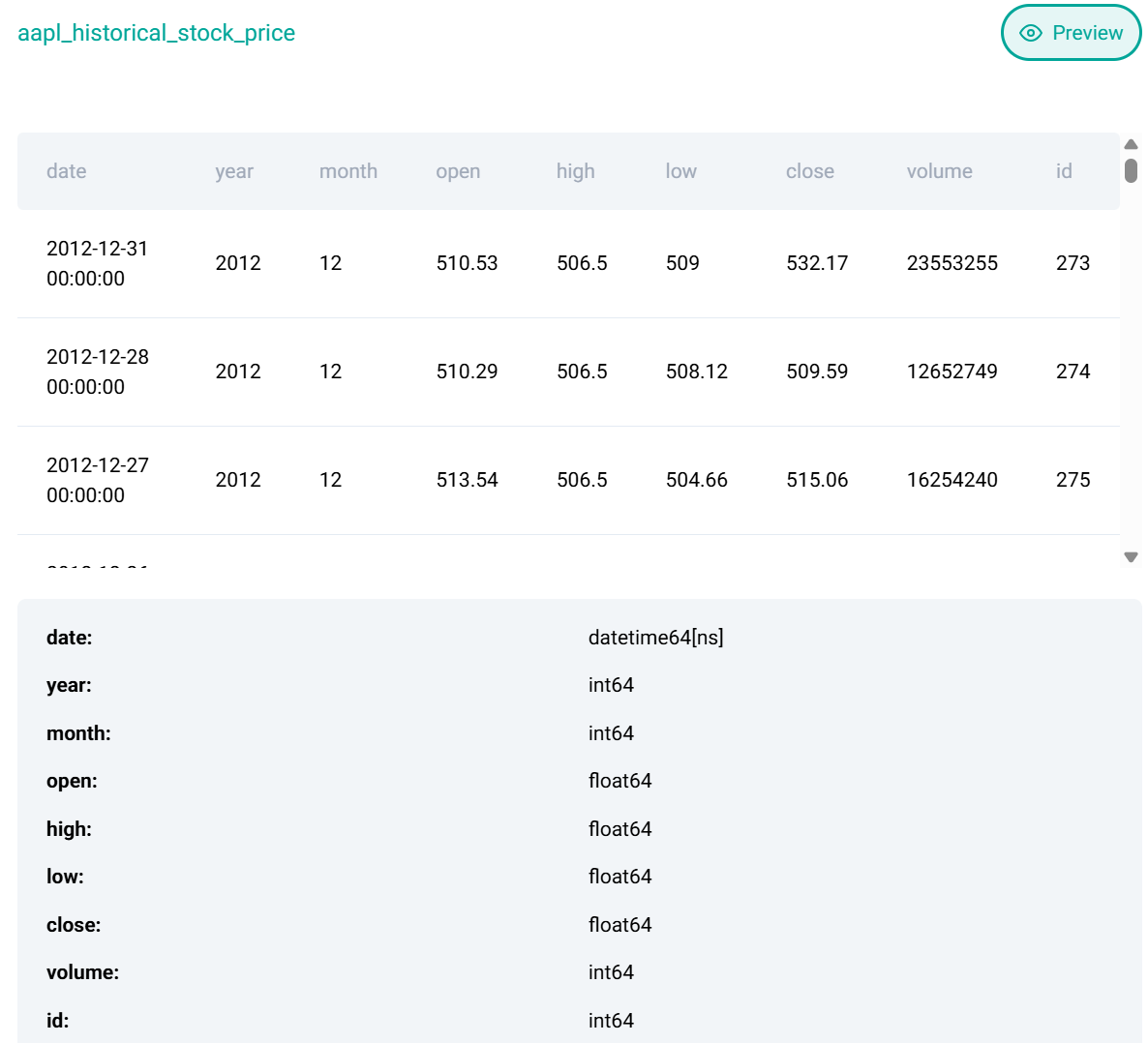Click the 'volume:' schema label
Screen dimensions: 1148x1043
coord(82,972)
